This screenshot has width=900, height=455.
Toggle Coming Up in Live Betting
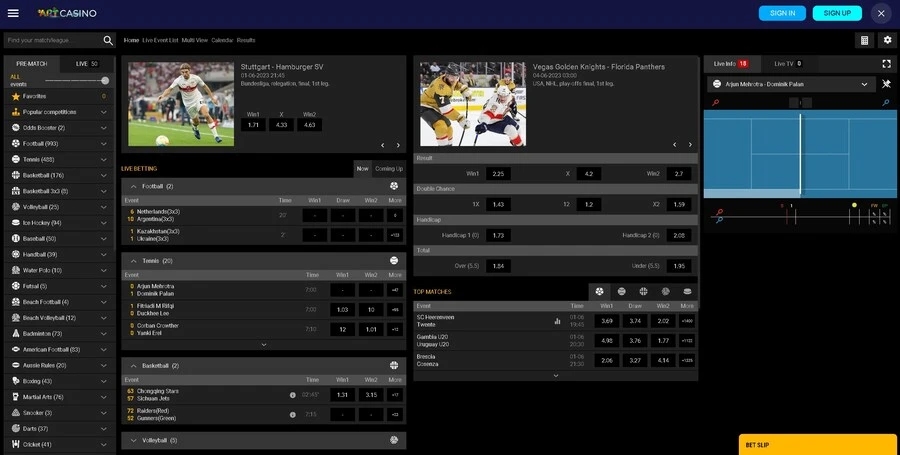coord(389,169)
